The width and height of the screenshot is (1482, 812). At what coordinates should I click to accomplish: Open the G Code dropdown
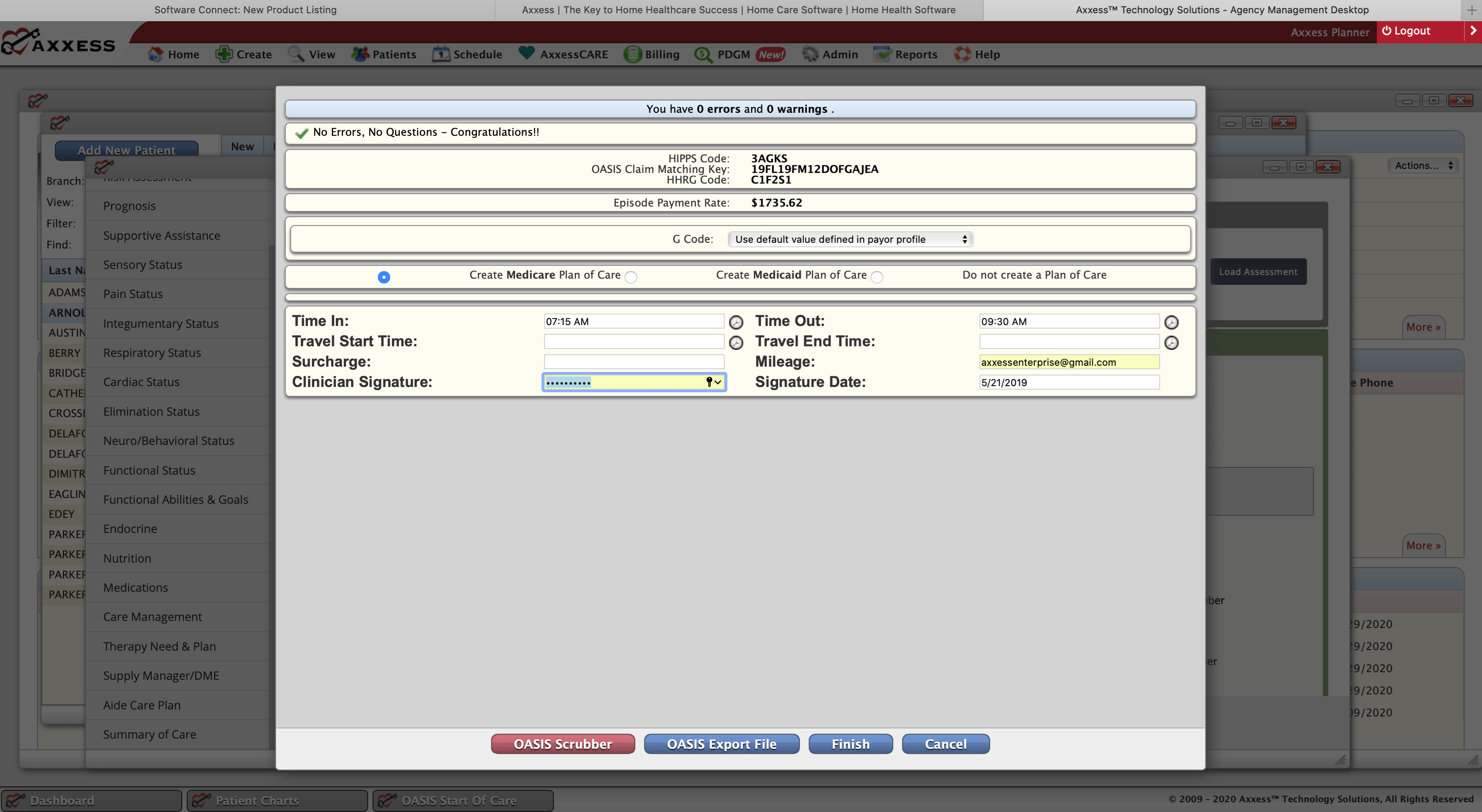point(850,239)
